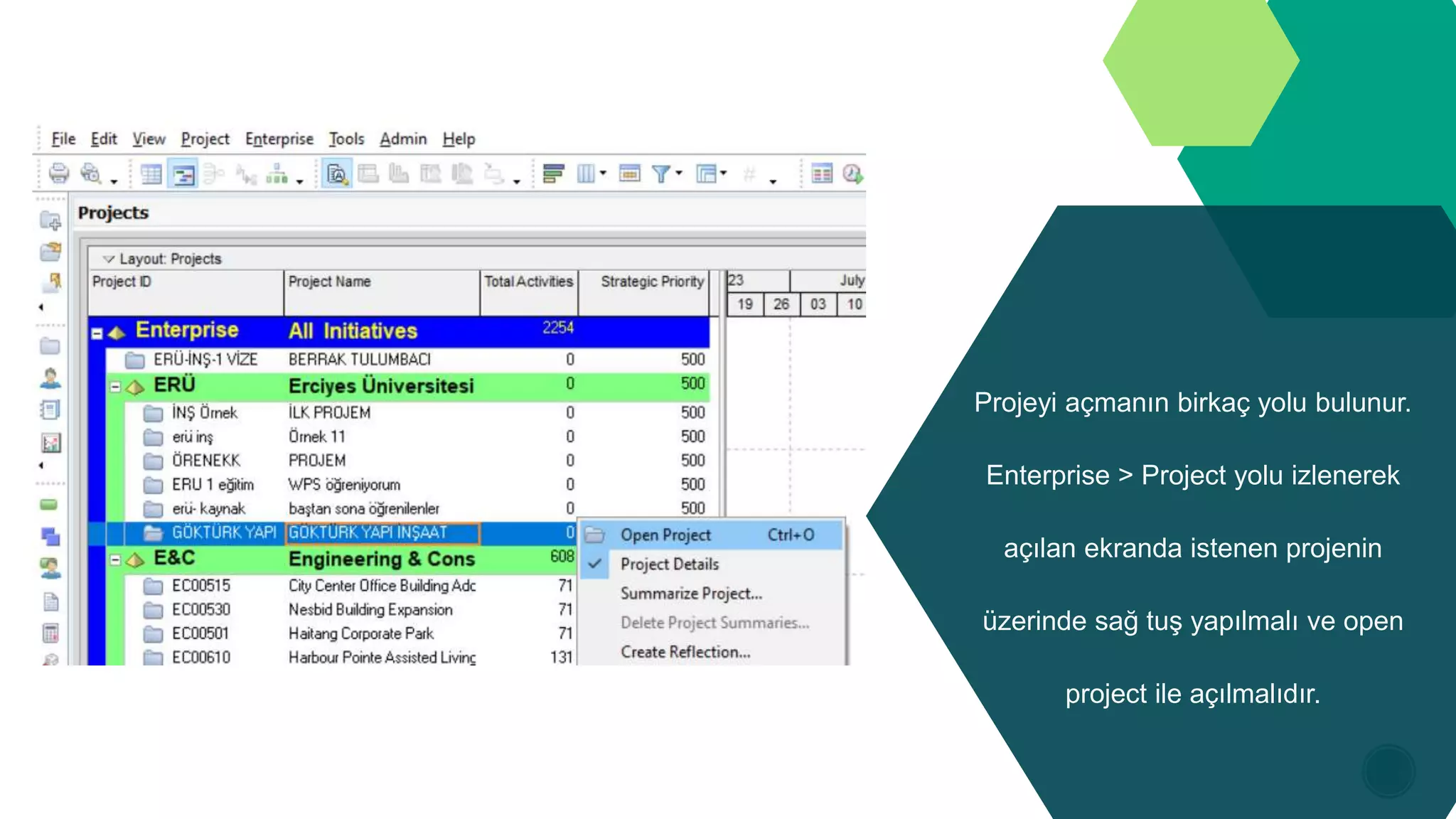Image resolution: width=1456 pixels, height=819 pixels.
Task: Click Summarize Project... entry
Action: click(x=690, y=594)
